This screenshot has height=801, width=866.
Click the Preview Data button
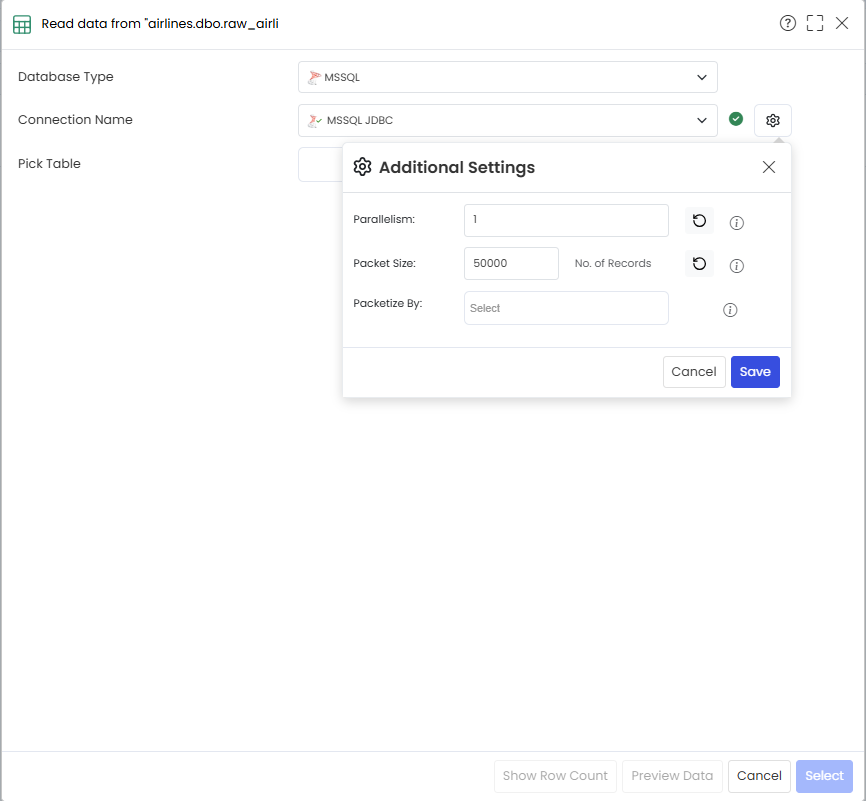(672, 776)
